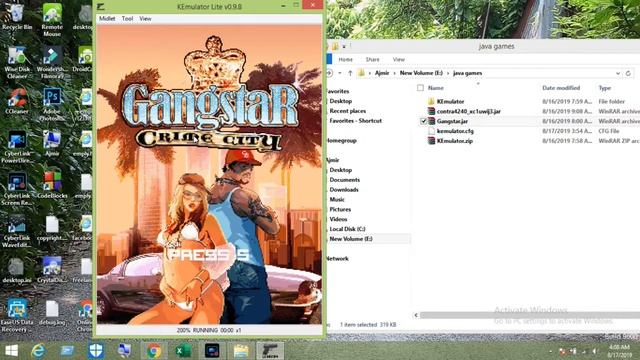
Task: Click the Up arrow in File Explorer
Action: coord(350,73)
